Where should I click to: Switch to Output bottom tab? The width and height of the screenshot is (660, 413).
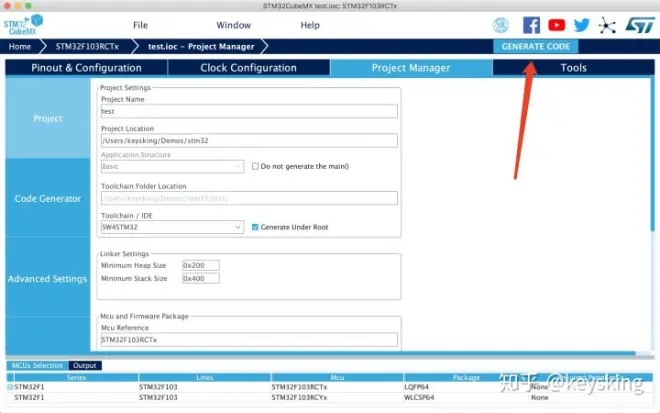[x=85, y=365]
